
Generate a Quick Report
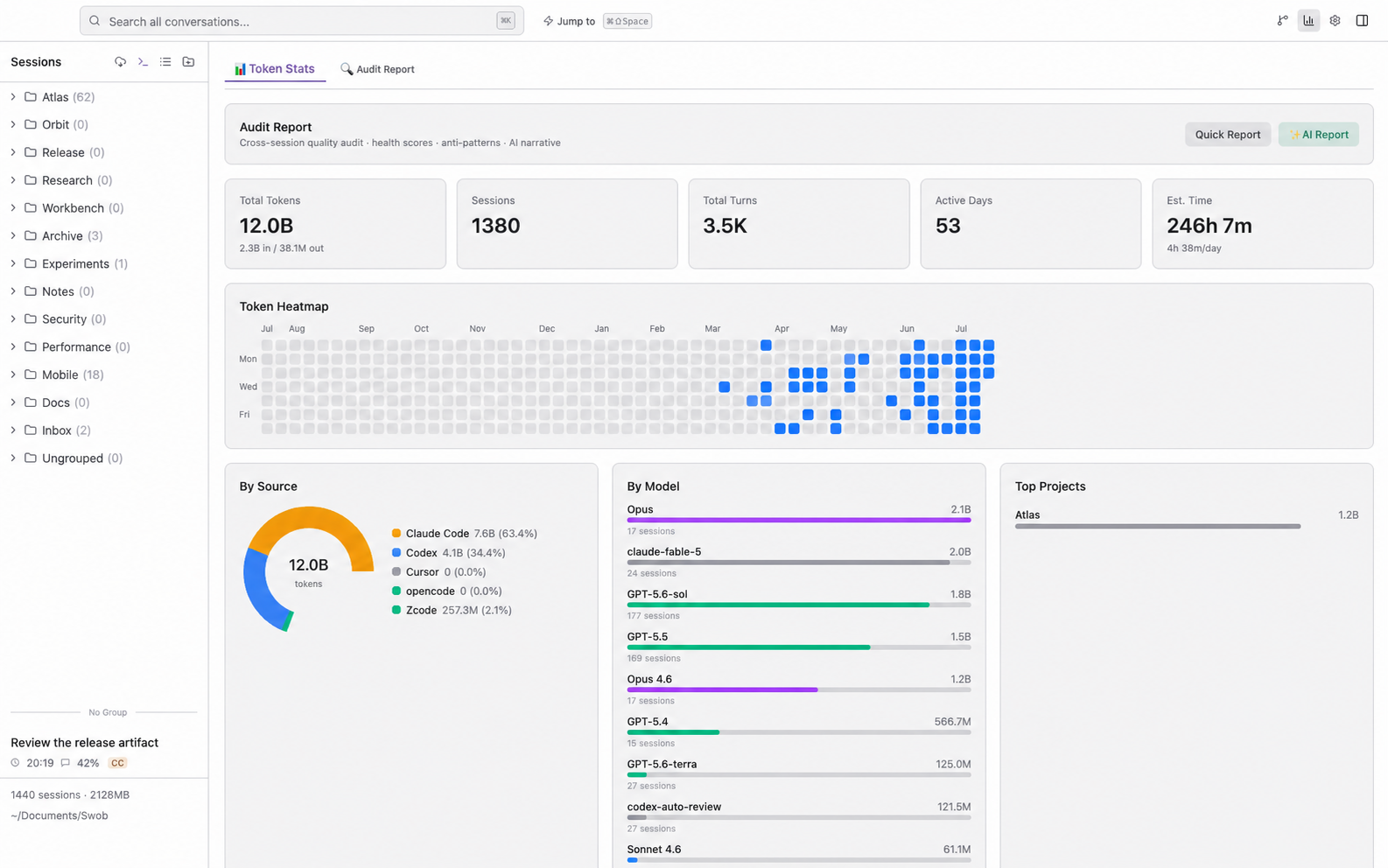pos(1227,135)
